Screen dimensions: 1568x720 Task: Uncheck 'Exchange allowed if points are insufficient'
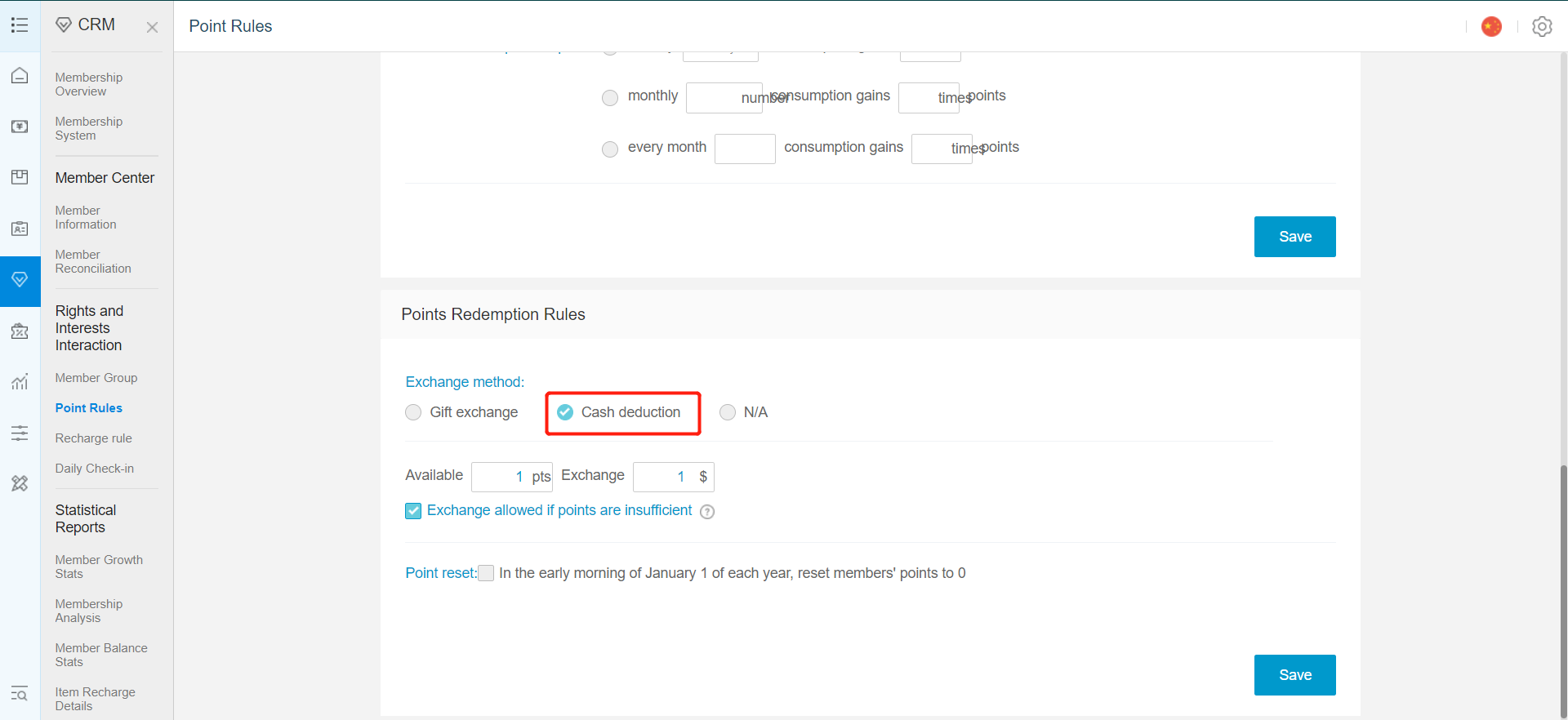click(x=413, y=511)
